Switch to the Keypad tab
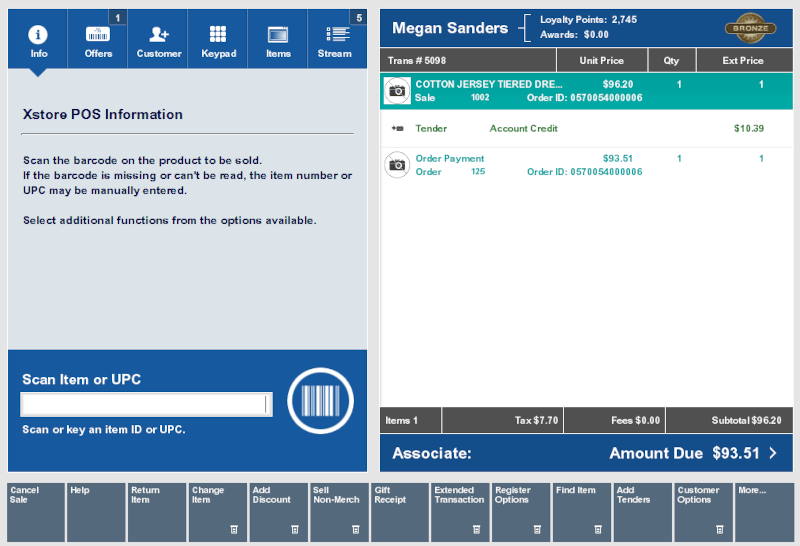The height and width of the screenshot is (546, 800). pos(218,39)
